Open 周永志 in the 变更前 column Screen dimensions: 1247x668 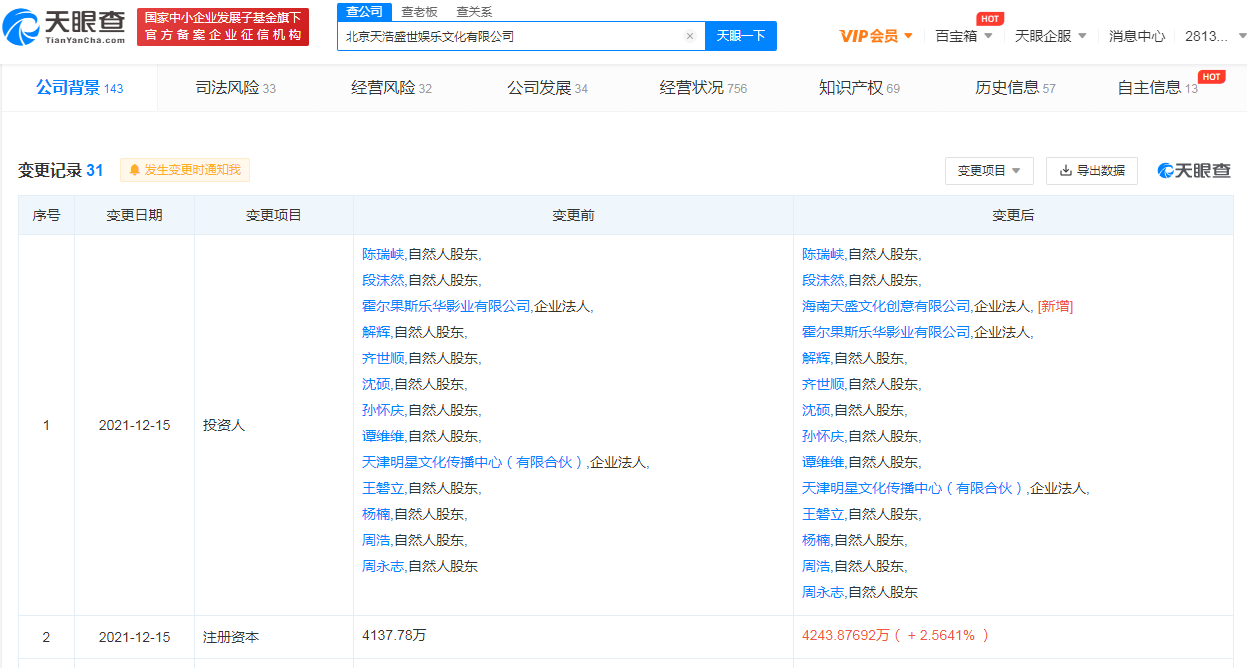(383, 566)
